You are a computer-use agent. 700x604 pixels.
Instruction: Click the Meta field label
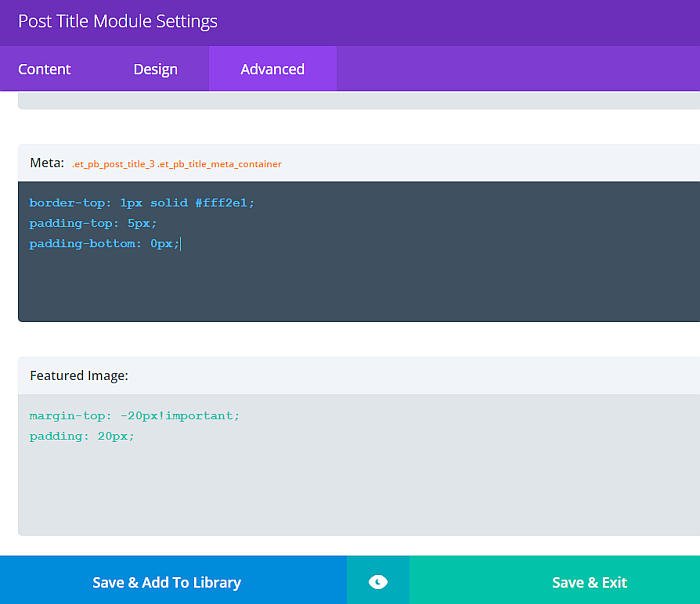coord(46,163)
